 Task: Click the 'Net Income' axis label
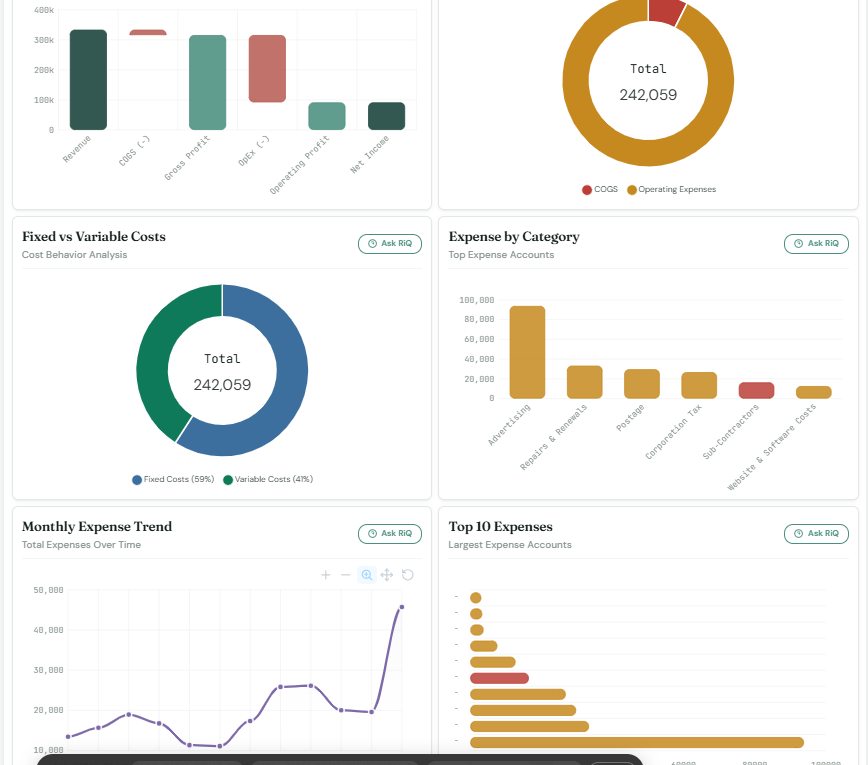point(370,154)
